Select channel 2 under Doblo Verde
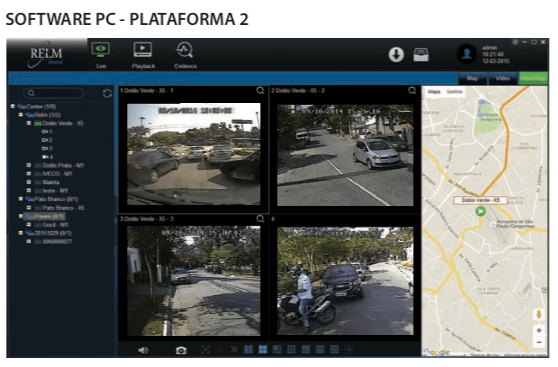Viewport: 558px width, 367px height. [47, 140]
